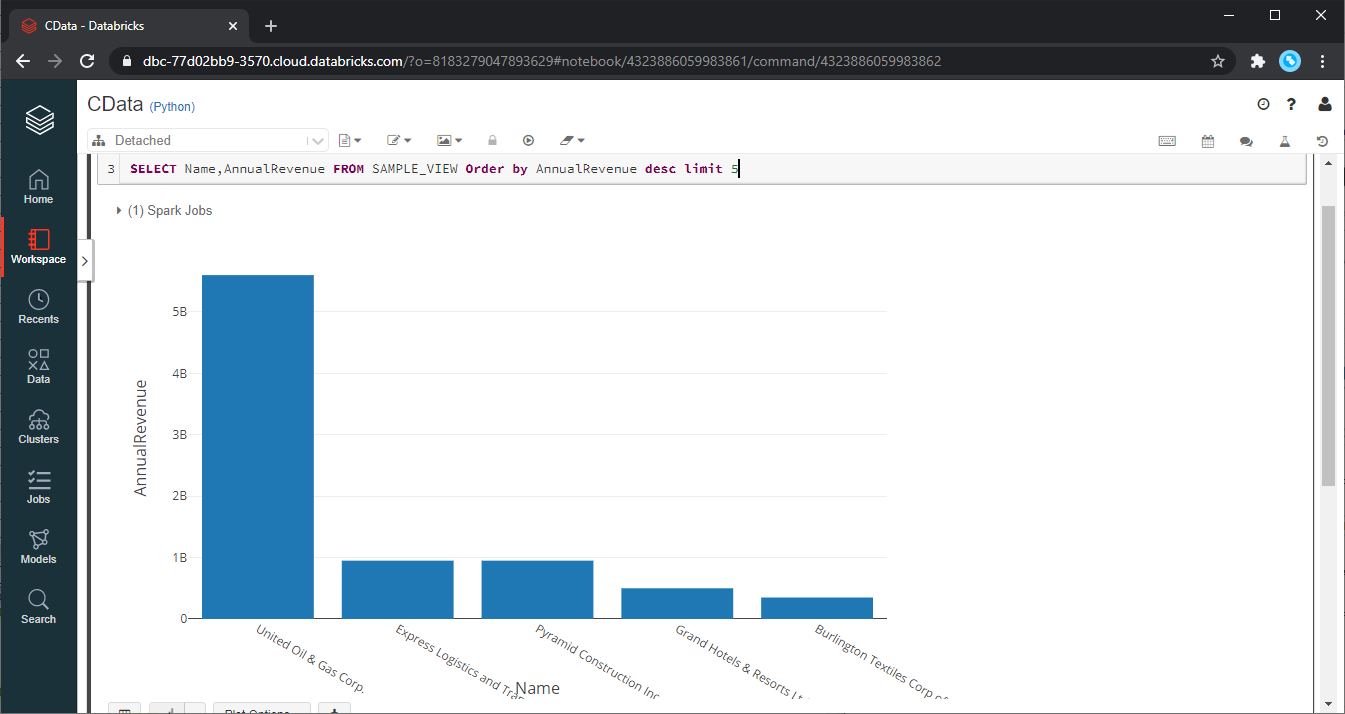The height and width of the screenshot is (714, 1345).
Task: Open Recents from the left sidebar
Action: 38,307
